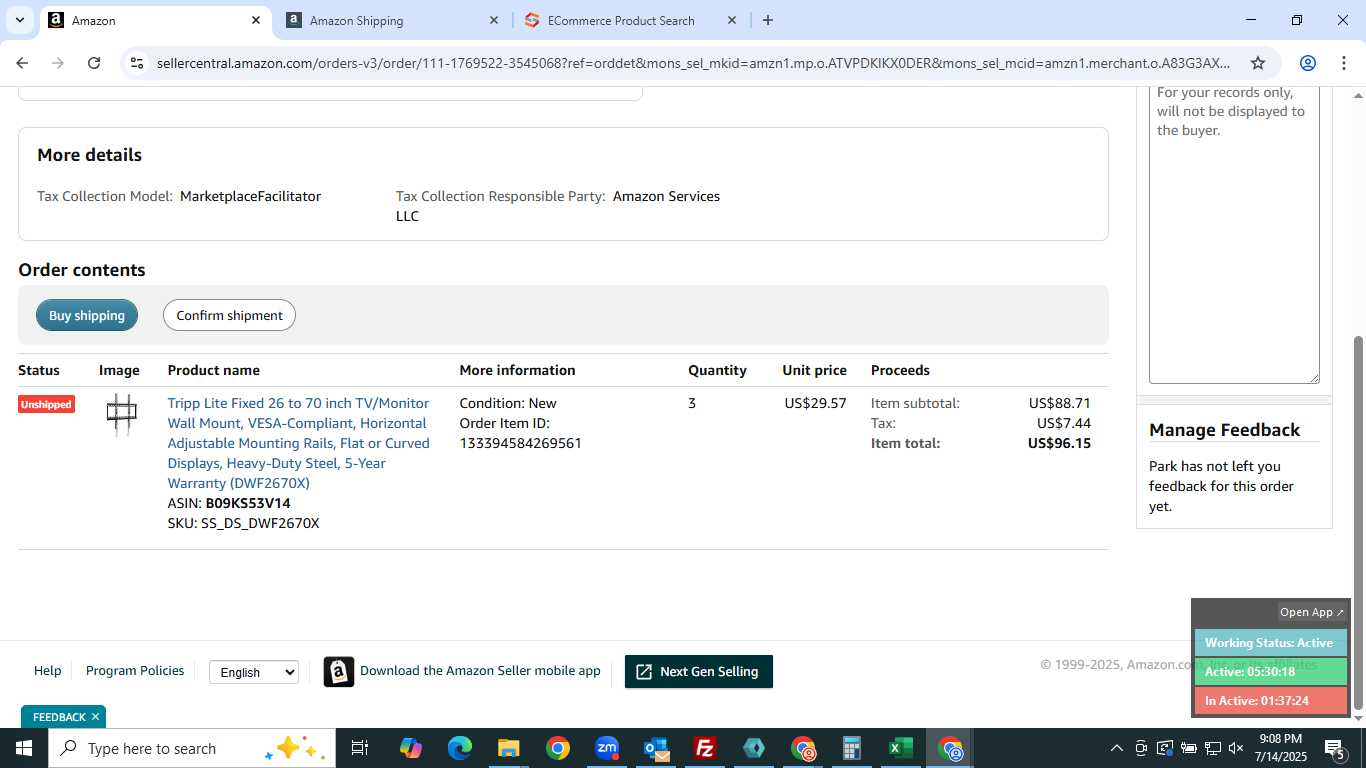Open the Program Policies link
The height and width of the screenshot is (768, 1366).
(135, 671)
